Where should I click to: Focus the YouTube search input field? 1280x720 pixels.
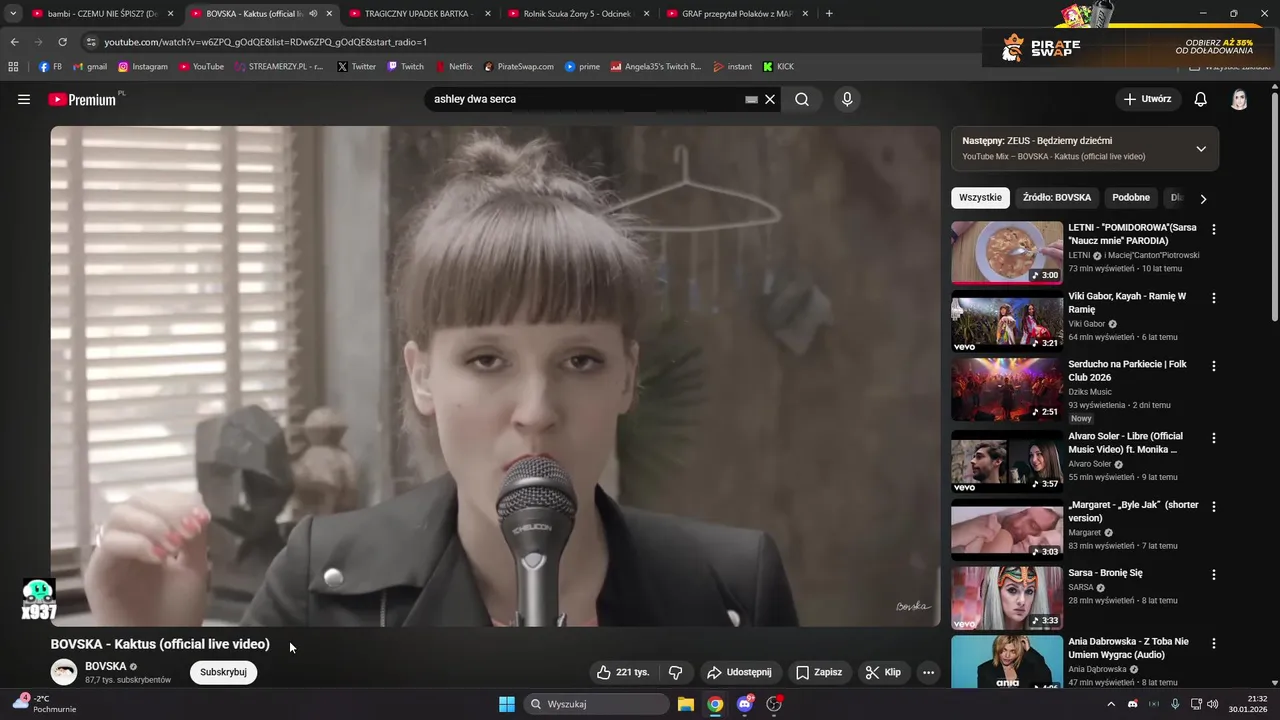(x=585, y=99)
